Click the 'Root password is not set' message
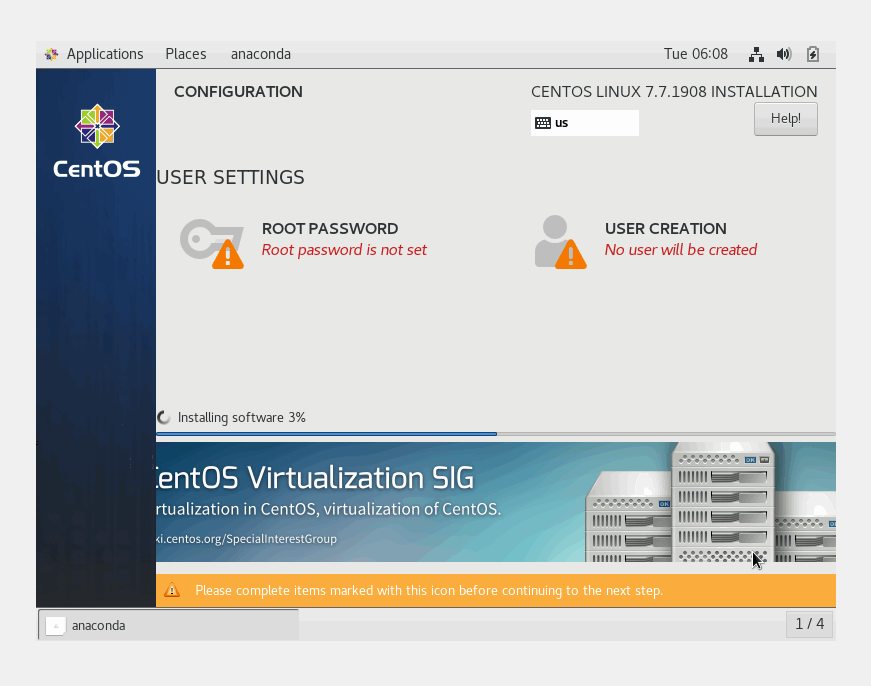Viewport: 871px width, 686px height. pos(344,250)
